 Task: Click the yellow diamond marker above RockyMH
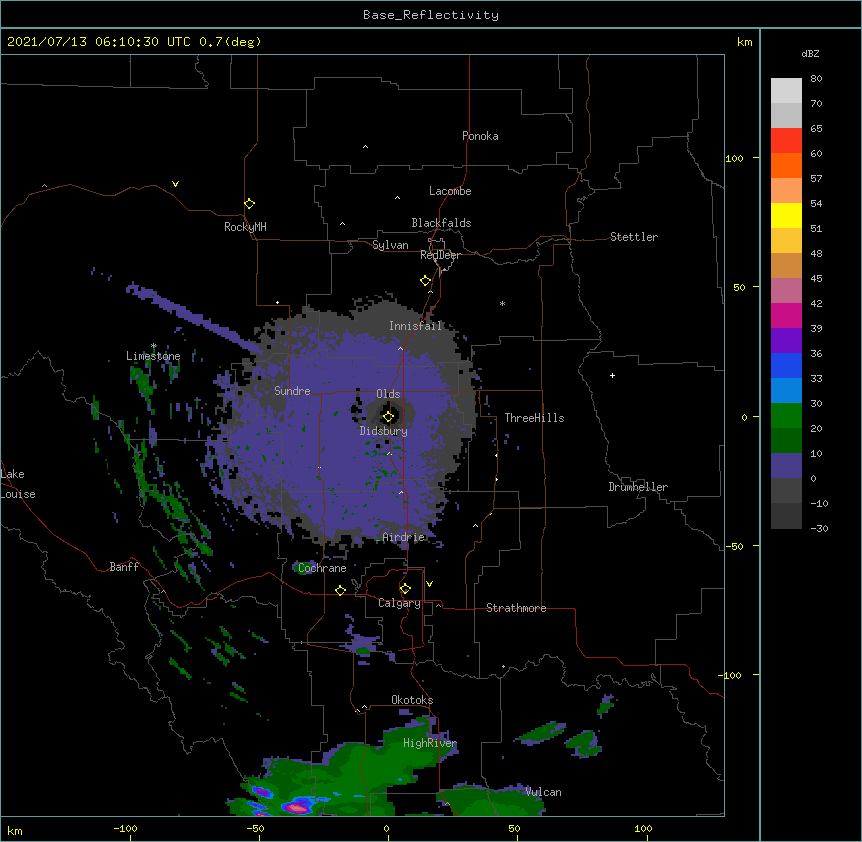click(x=249, y=204)
